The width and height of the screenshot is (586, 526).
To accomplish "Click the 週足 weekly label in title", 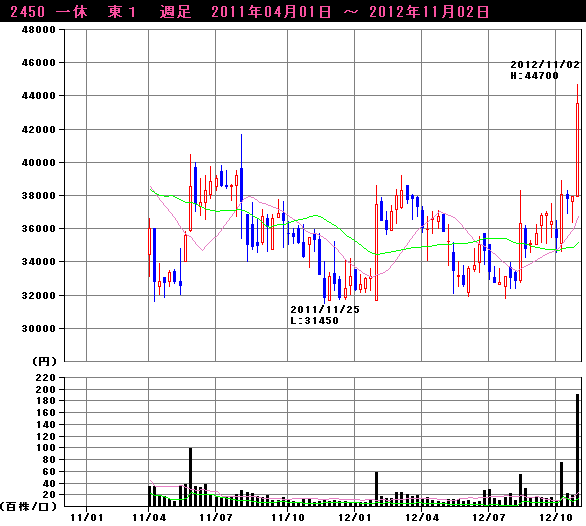I will coord(175,12).
